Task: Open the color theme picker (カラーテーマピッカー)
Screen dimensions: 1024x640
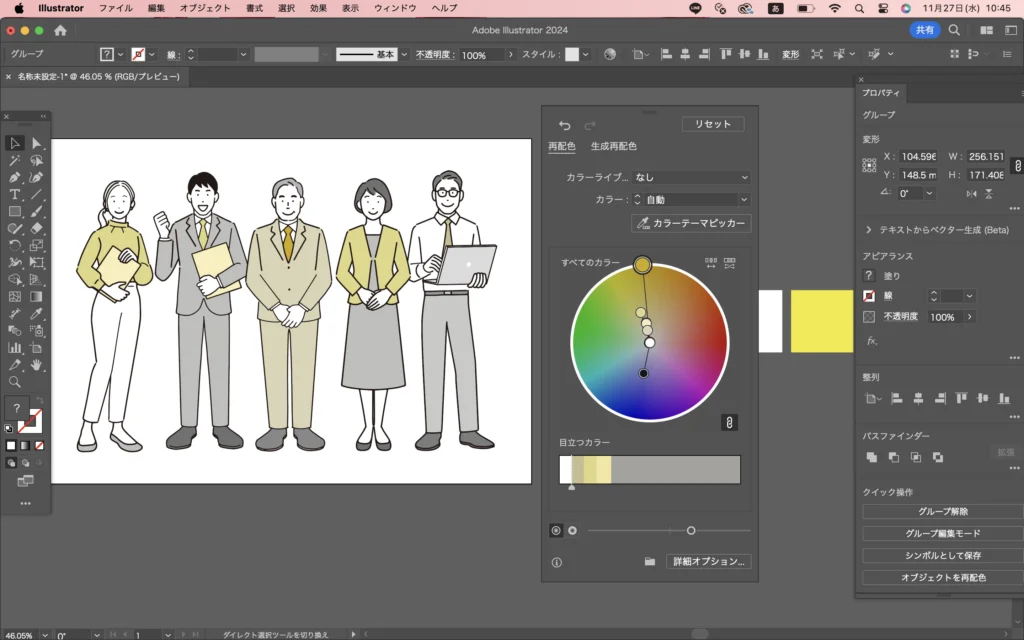Action: (691, 223)
